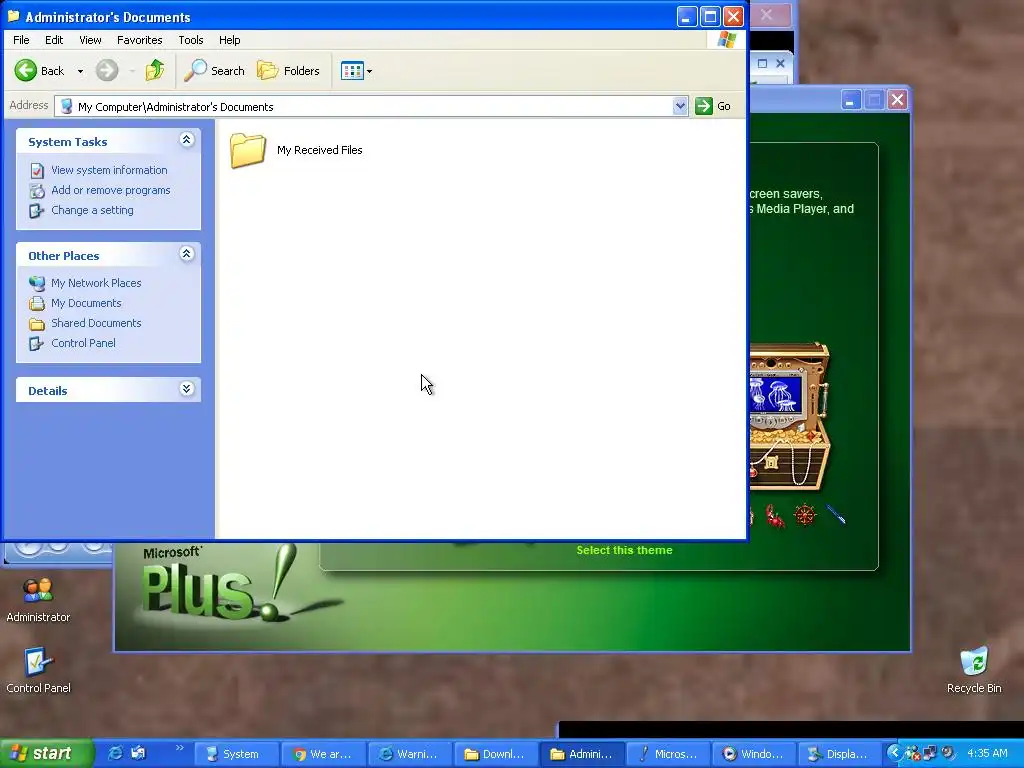Open Search in the Explorer toolbar
This screenshot has height=768, width=1024.
coord(214,71)
